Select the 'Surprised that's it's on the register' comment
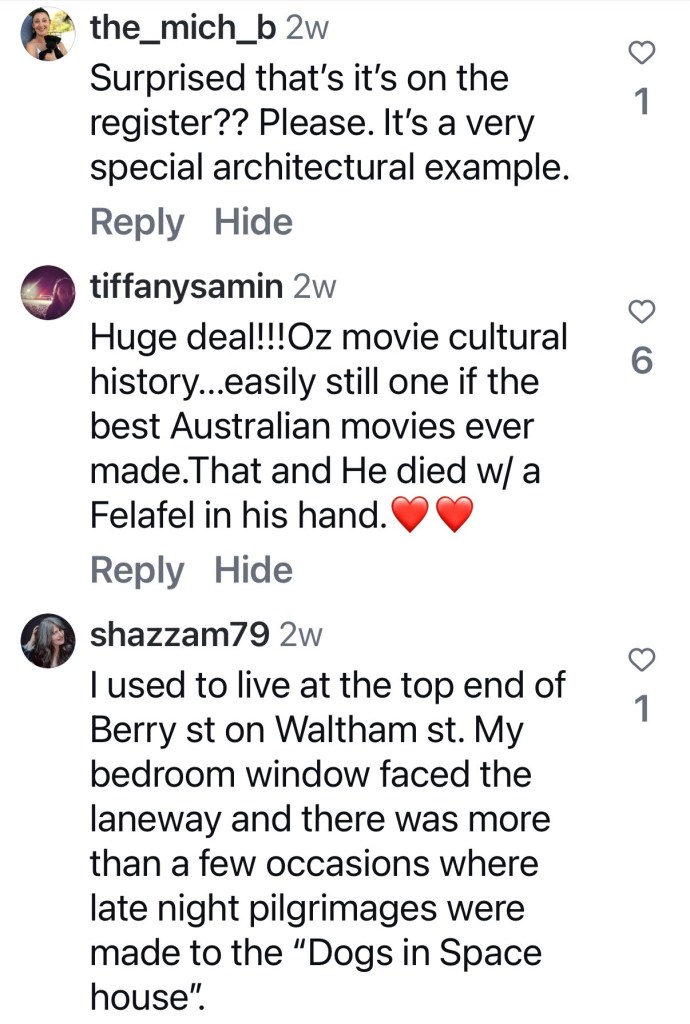Viewport: 690px width, 1024px height. 330,123
